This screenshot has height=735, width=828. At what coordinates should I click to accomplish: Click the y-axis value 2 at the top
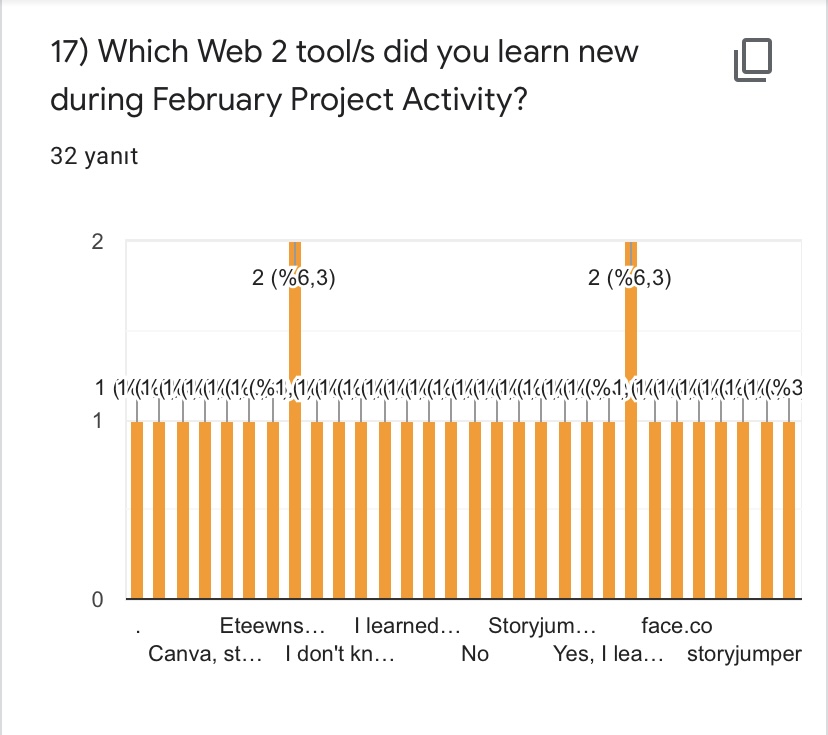pyautogui.click(x=97, y=242)
